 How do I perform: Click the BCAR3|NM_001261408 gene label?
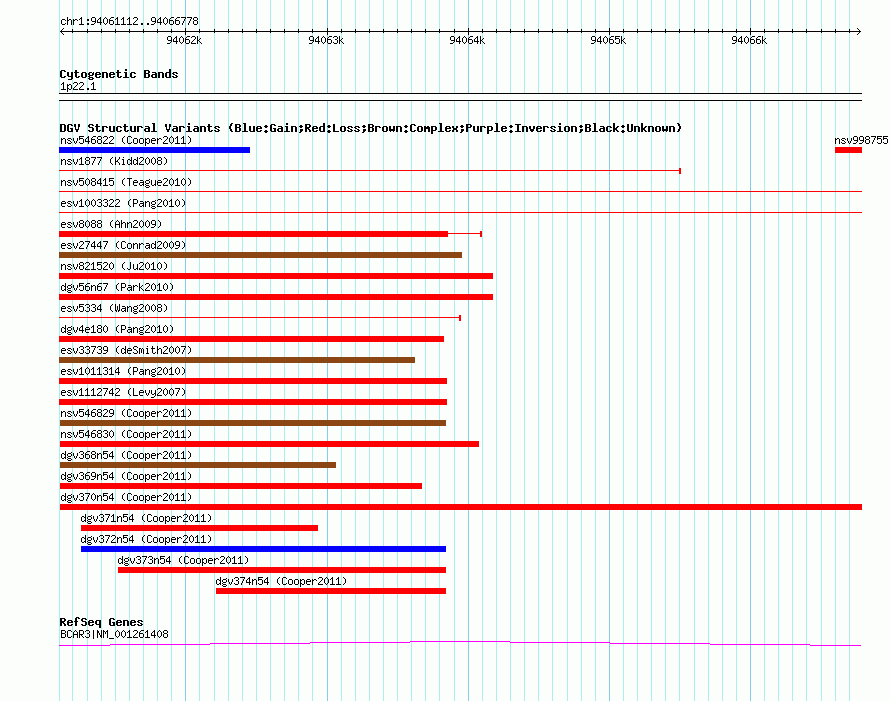pos(114,634)
